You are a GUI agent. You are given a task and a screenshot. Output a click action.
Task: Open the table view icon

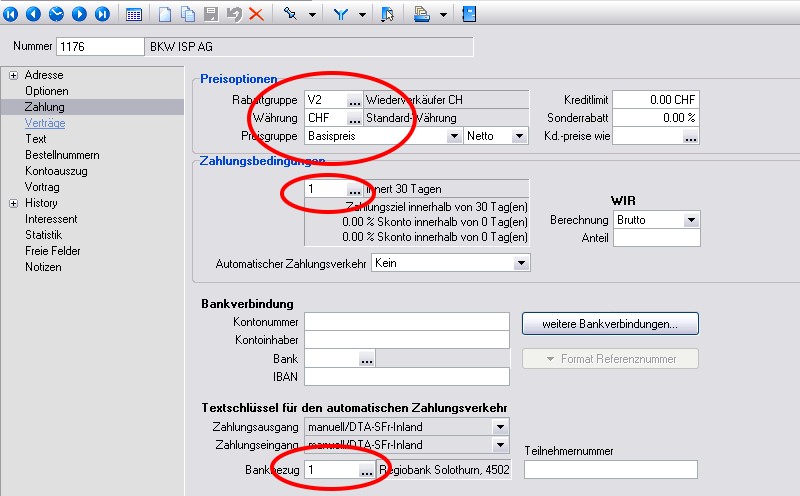[x=133, y=14]
